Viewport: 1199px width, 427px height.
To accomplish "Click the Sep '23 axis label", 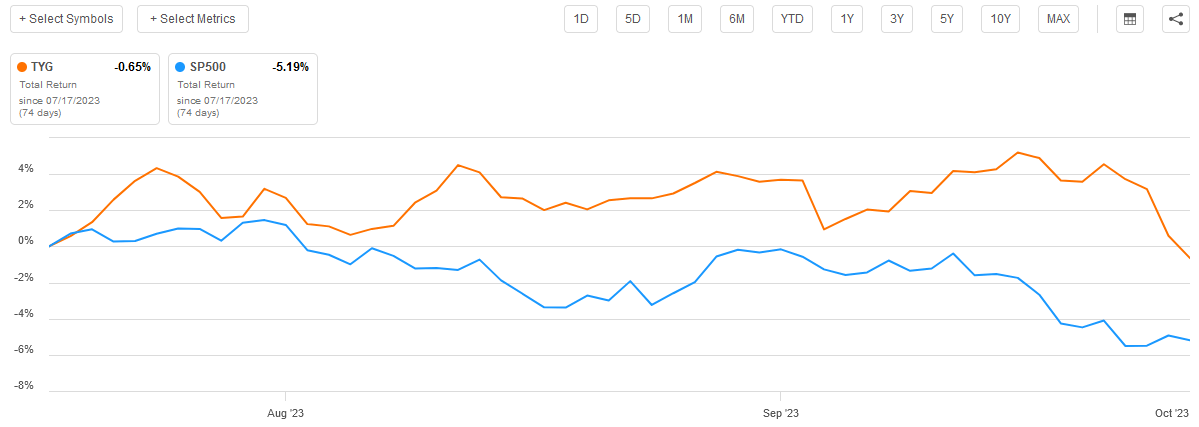I will tap(780, 413).
